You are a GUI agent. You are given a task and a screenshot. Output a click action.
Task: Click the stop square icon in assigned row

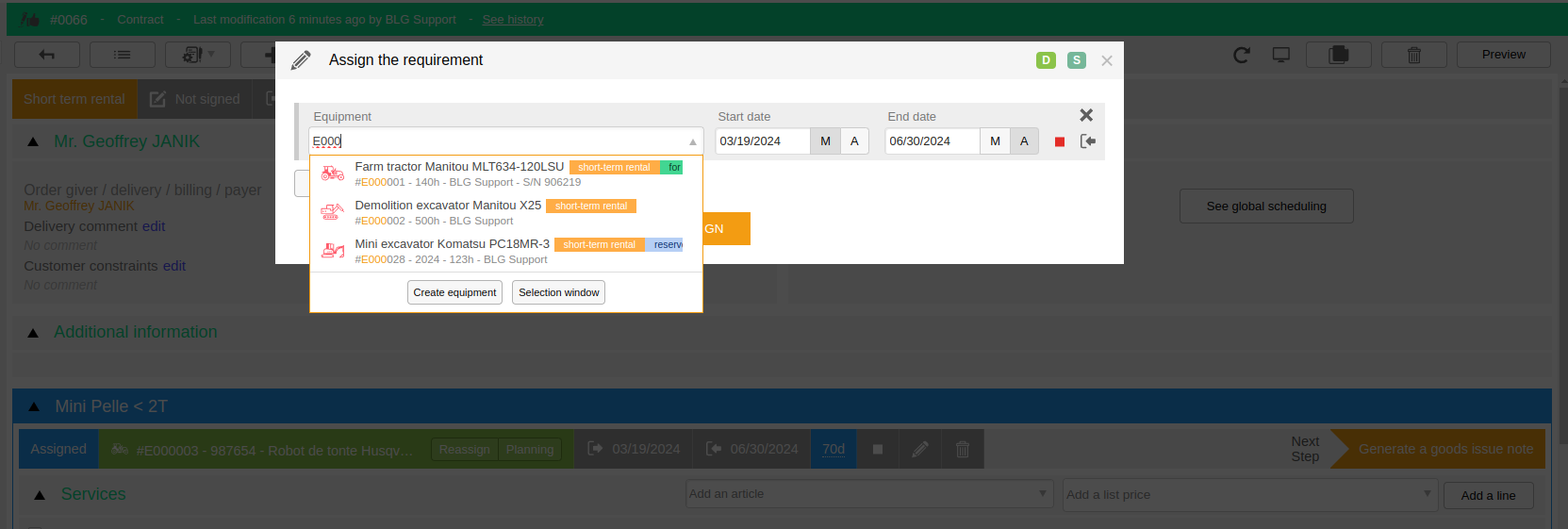[x=878, y=449]
